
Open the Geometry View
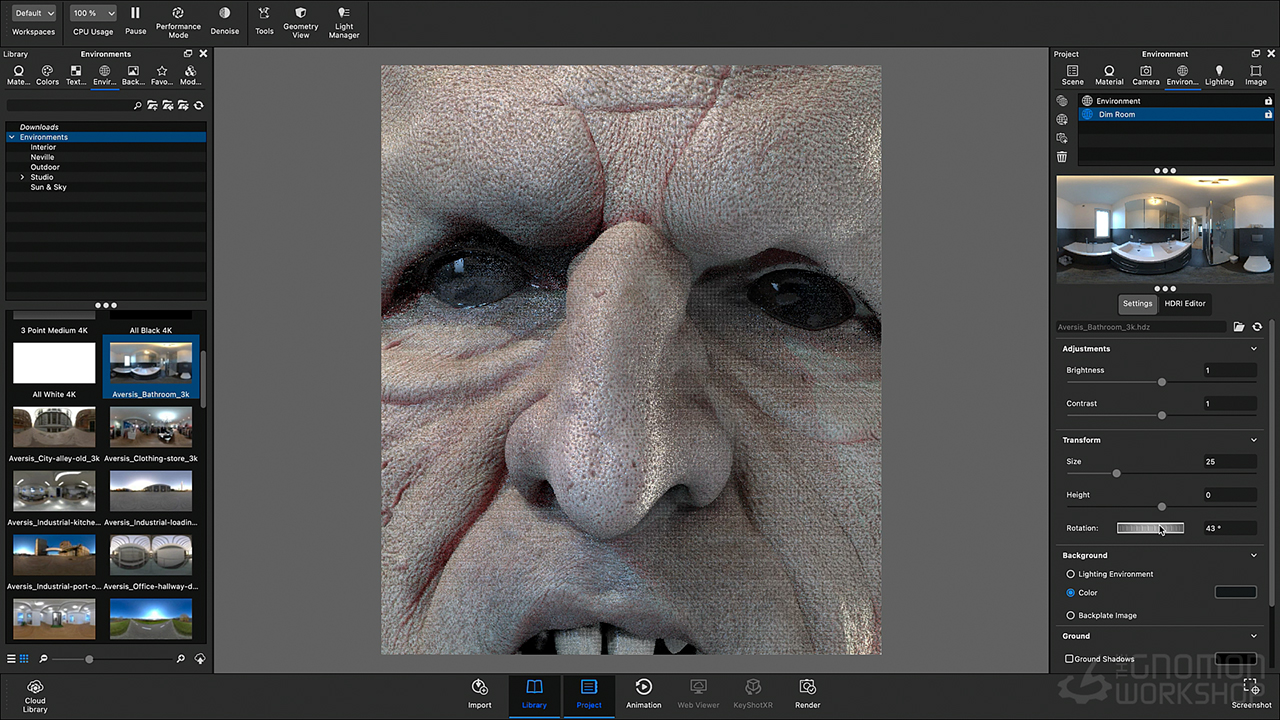[x=300, y=14]
